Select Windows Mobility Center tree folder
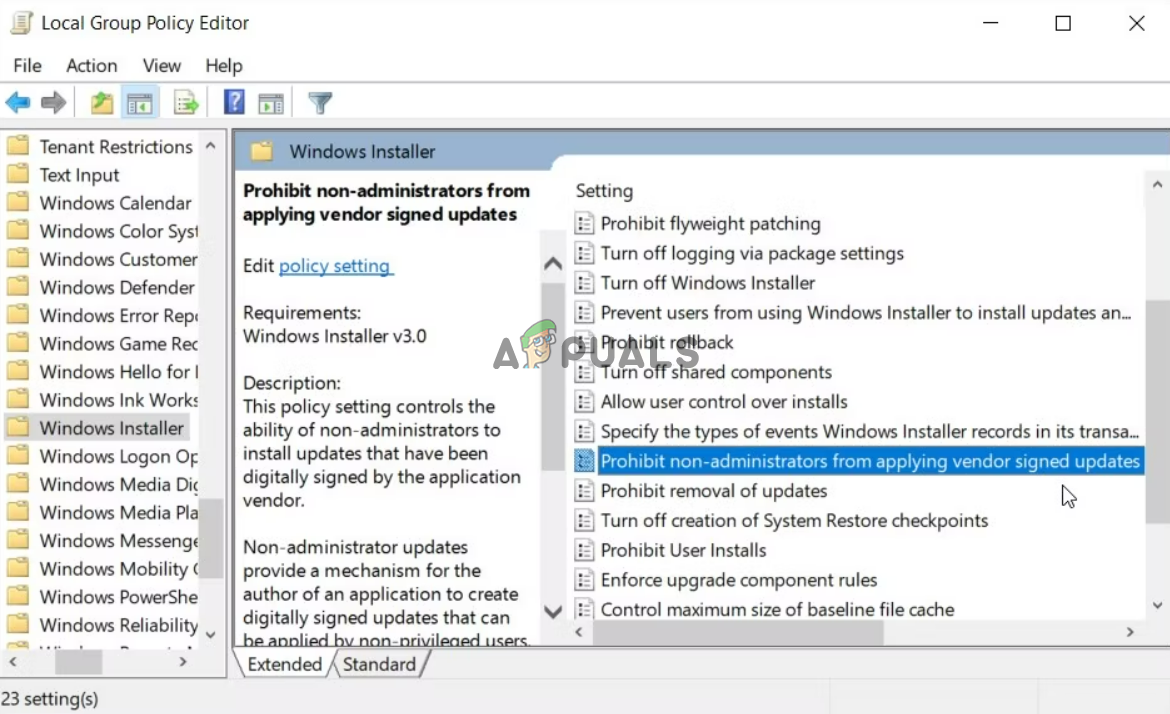 tap(119, 569)
